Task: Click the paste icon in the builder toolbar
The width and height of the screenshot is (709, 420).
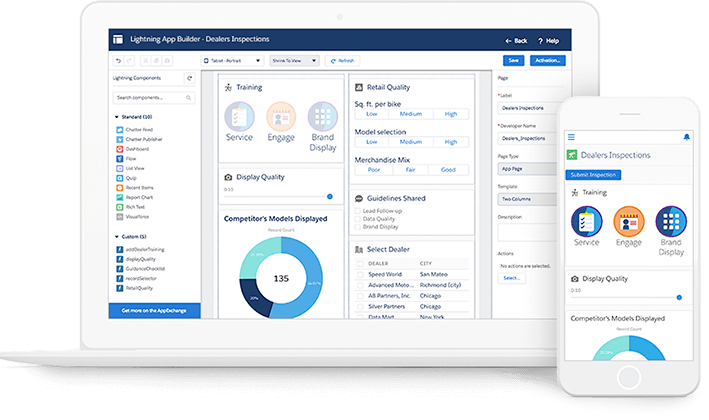Action: (x=167, y=61)
